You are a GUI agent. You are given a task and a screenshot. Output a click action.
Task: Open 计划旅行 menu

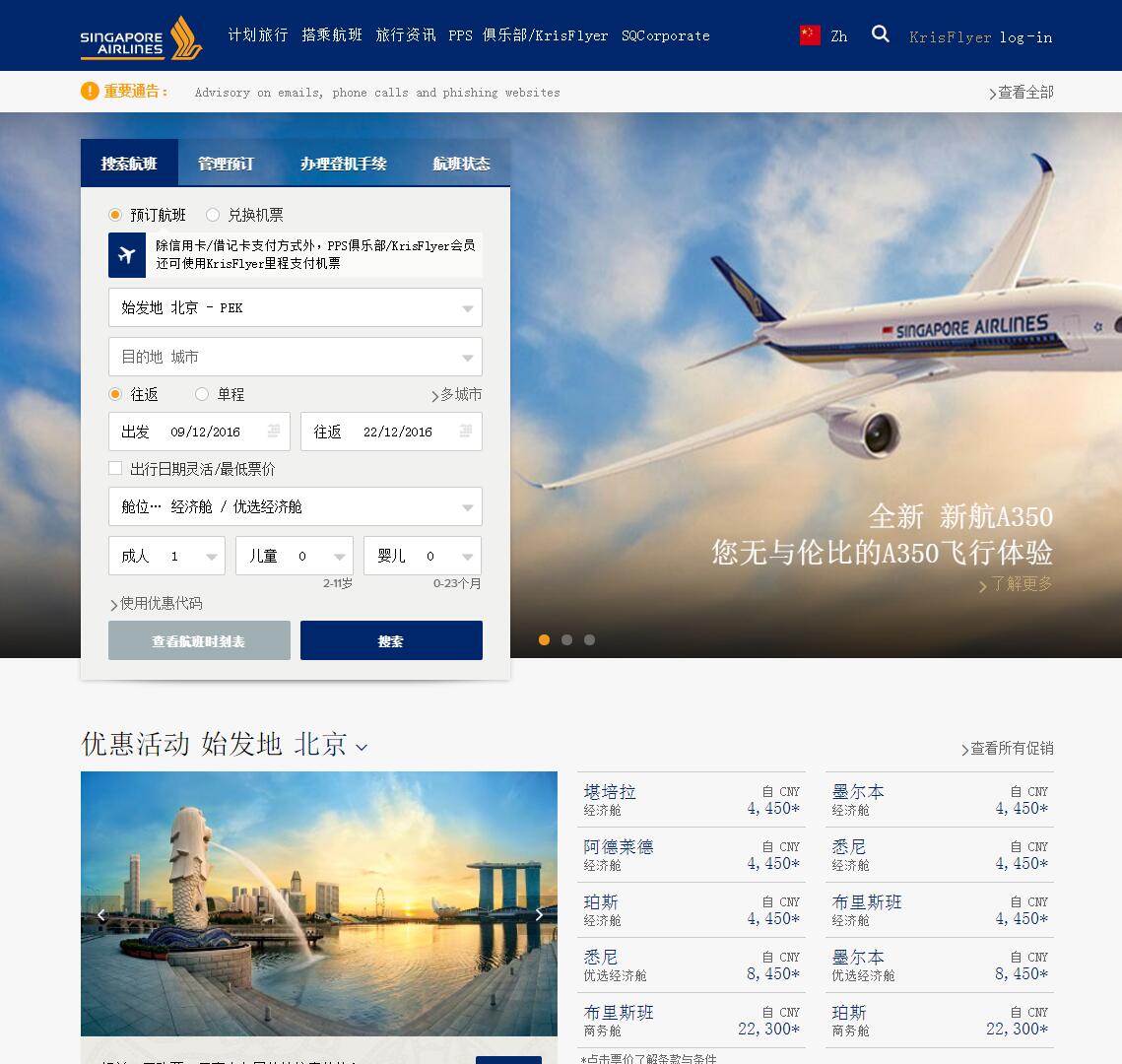(258, 35)
